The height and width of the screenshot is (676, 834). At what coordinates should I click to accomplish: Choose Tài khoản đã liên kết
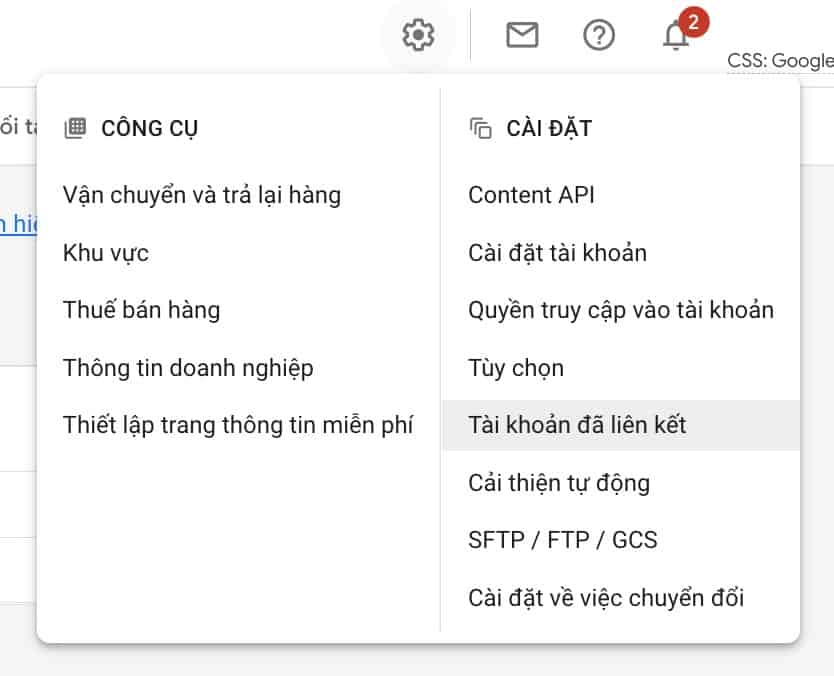(x=577, y=425)
